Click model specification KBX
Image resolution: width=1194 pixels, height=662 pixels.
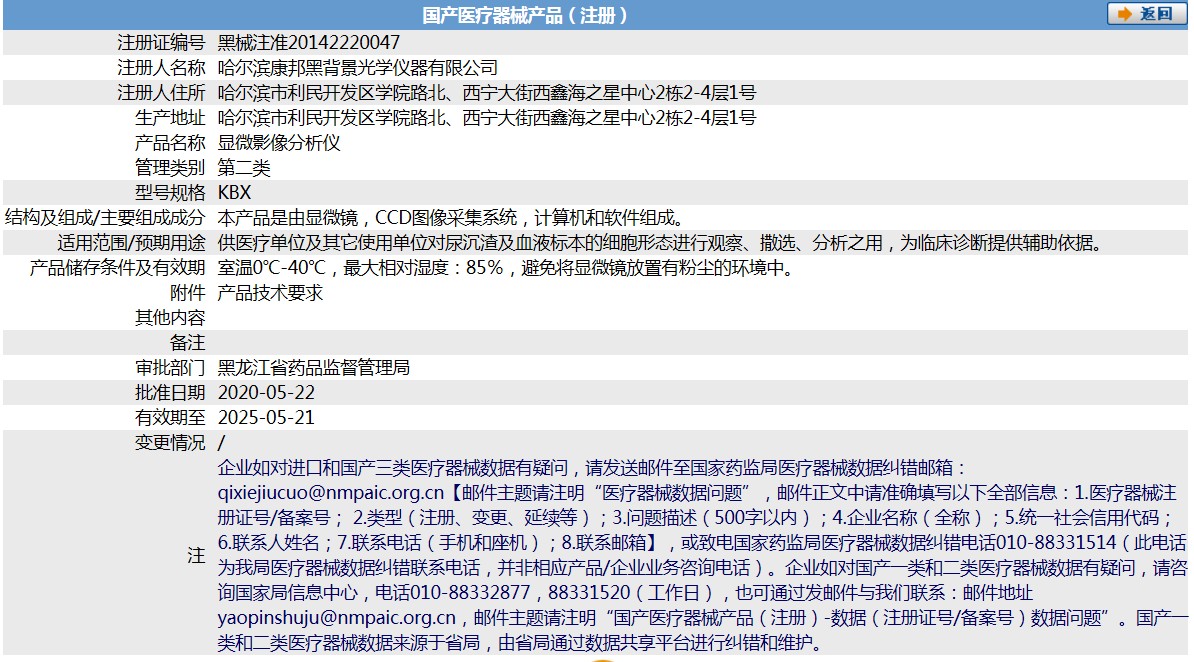(x=234, y=193)
